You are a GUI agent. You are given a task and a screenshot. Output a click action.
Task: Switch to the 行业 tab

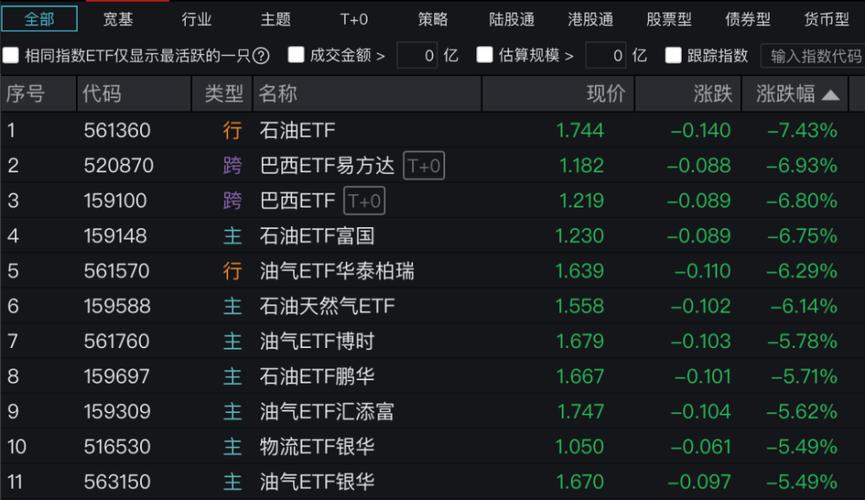197,19
